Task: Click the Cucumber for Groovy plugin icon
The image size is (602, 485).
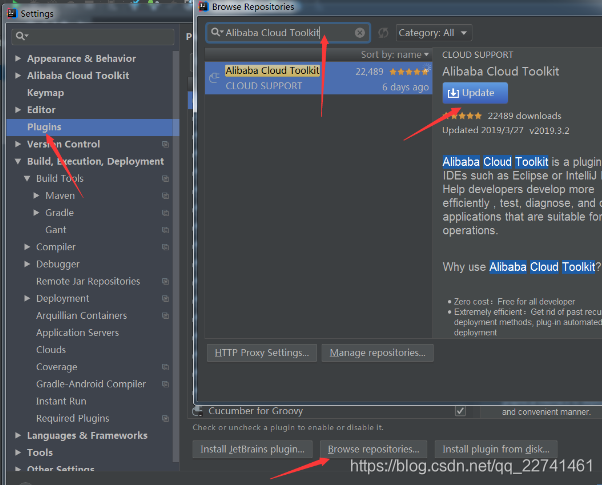Action: tap(197, 411)
